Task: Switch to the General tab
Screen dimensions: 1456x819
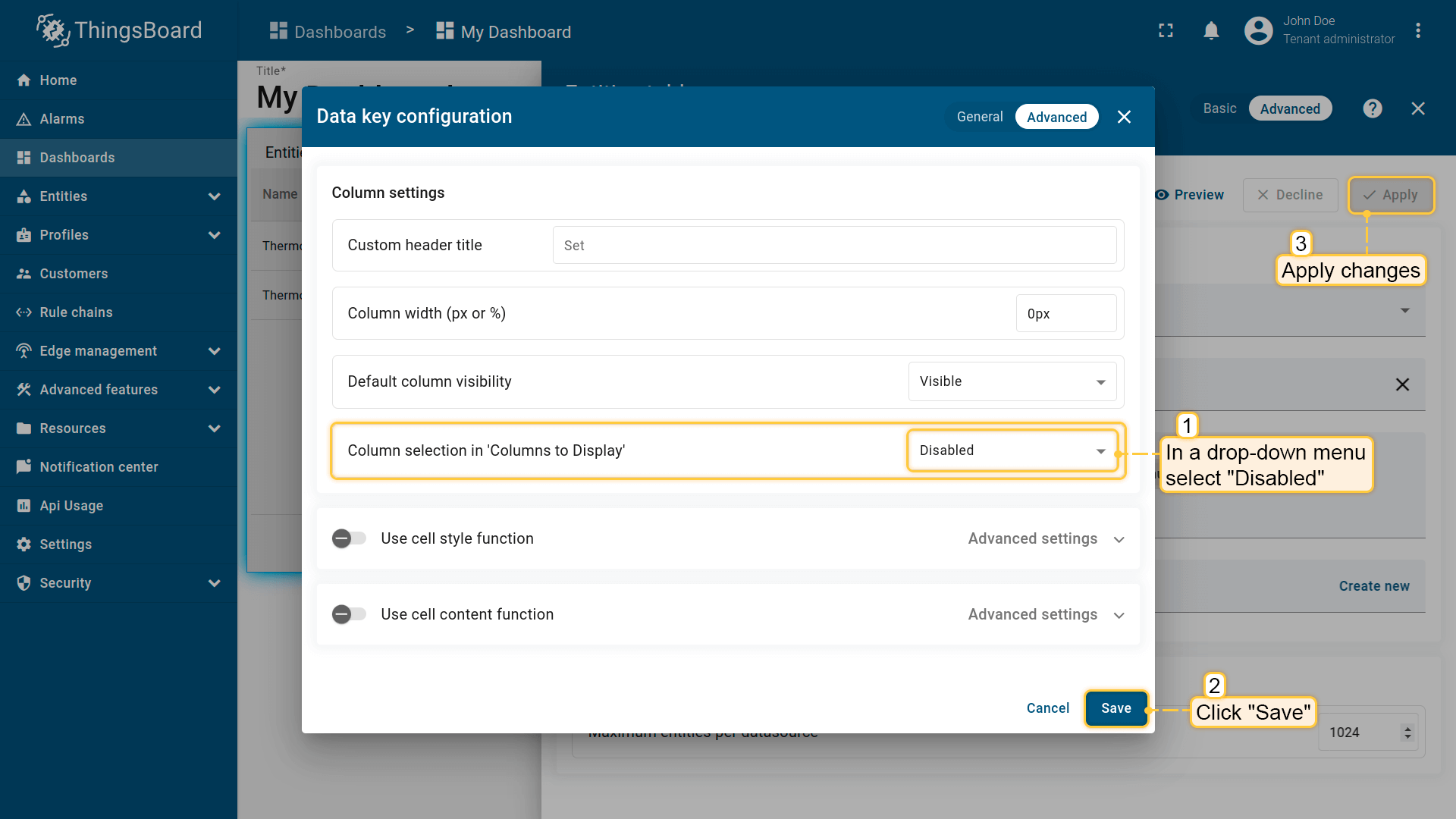Action: click(x=979, y=117)
